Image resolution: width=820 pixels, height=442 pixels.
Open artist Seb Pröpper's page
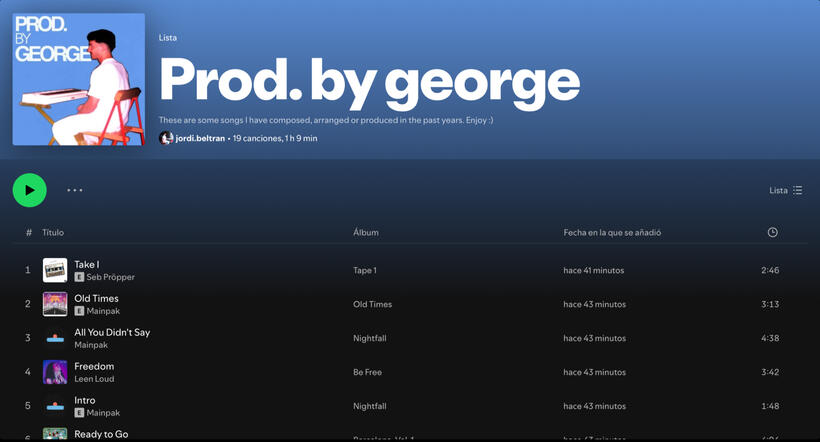point(110,277)
